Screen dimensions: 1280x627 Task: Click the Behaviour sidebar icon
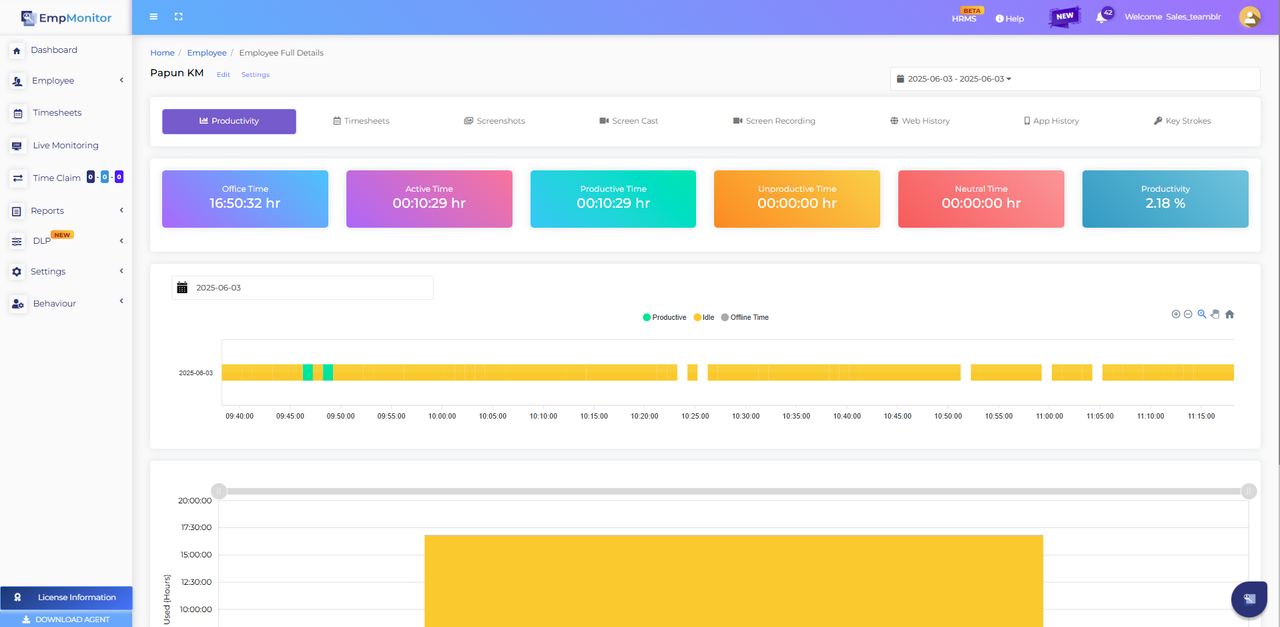tap(18, 304)
